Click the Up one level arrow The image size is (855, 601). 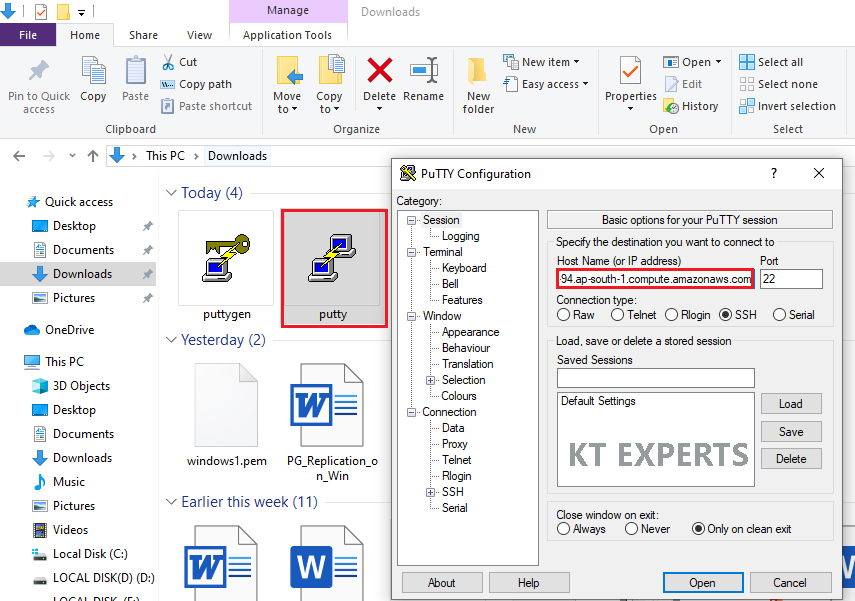pyautogui.click(x=93, y=157)
